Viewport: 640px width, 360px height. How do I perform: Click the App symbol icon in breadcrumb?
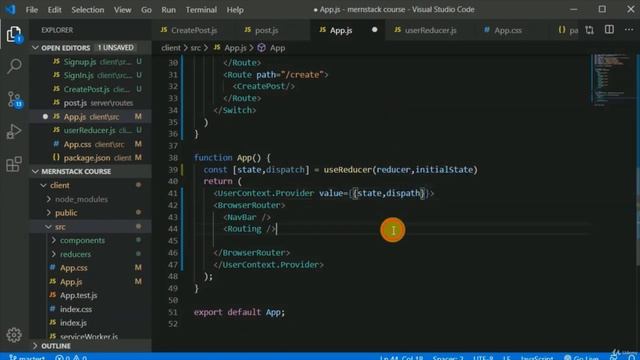coord(261,48)
